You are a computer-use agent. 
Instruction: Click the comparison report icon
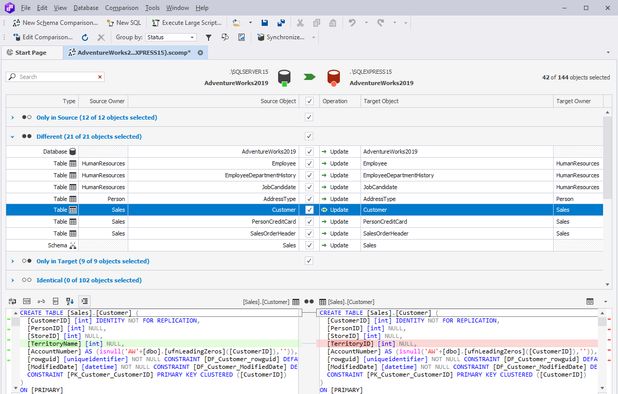click(242, 37)
